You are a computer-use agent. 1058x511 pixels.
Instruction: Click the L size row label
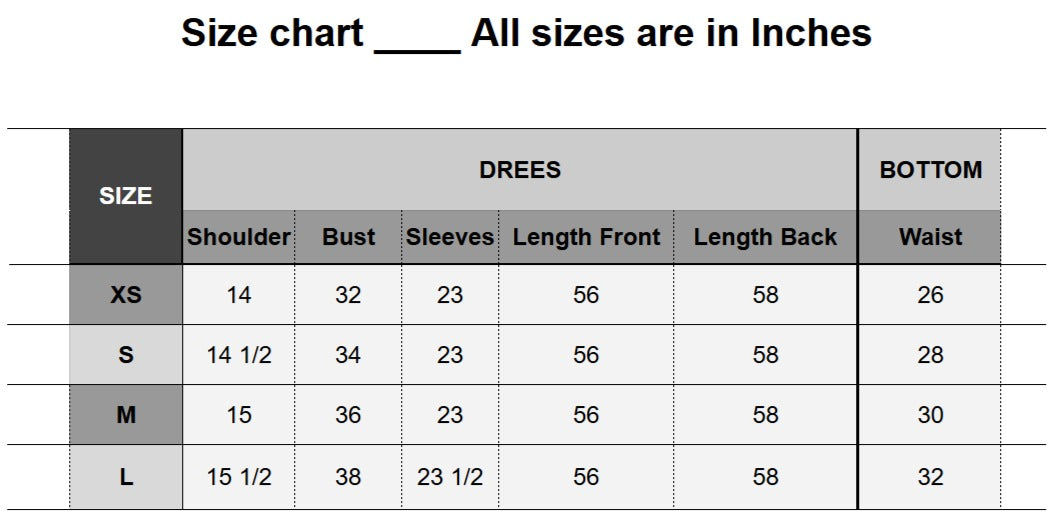point(125,477)
